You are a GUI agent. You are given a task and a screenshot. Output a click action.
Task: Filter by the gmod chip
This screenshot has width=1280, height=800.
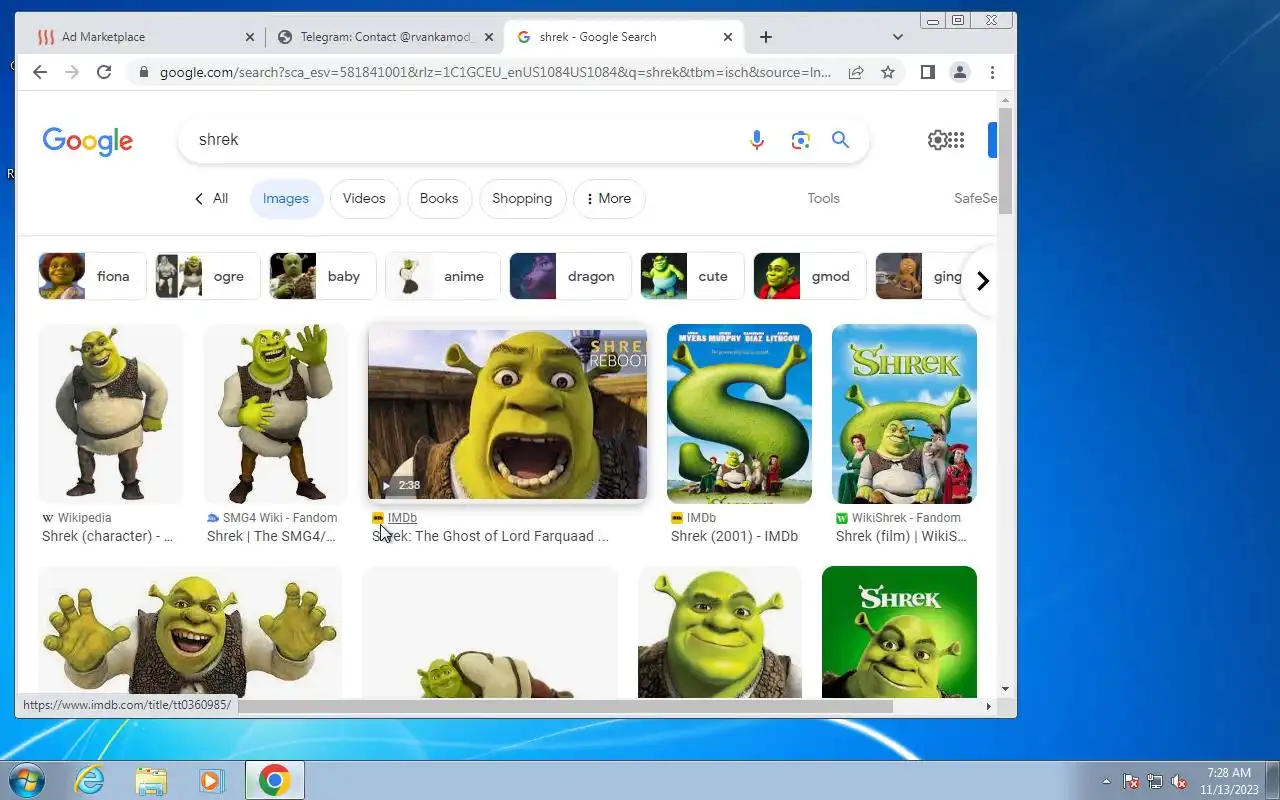(x=809, y=276)
